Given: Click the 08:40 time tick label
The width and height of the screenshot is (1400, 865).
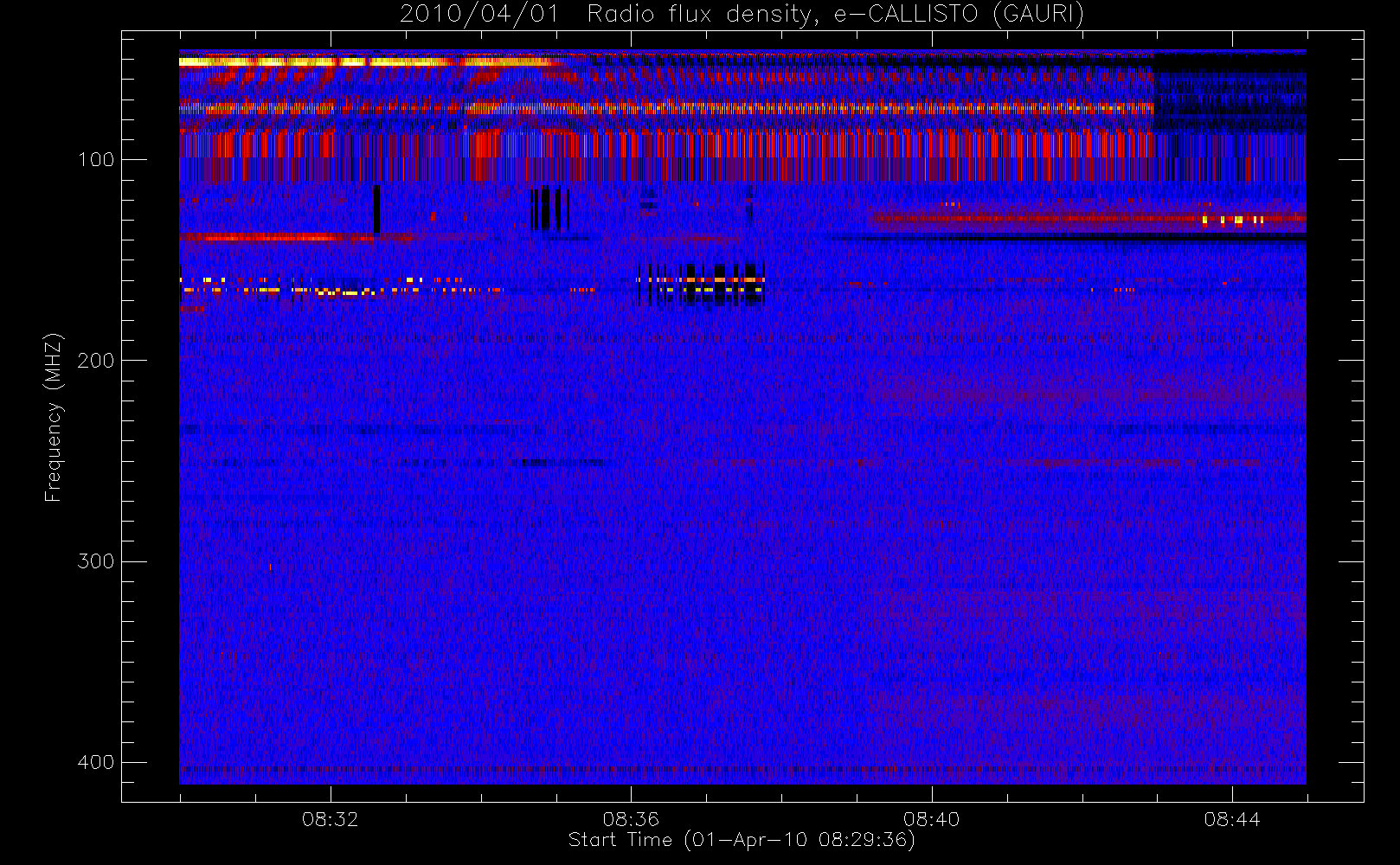Looking at the screenshot, I should (931, 819).
